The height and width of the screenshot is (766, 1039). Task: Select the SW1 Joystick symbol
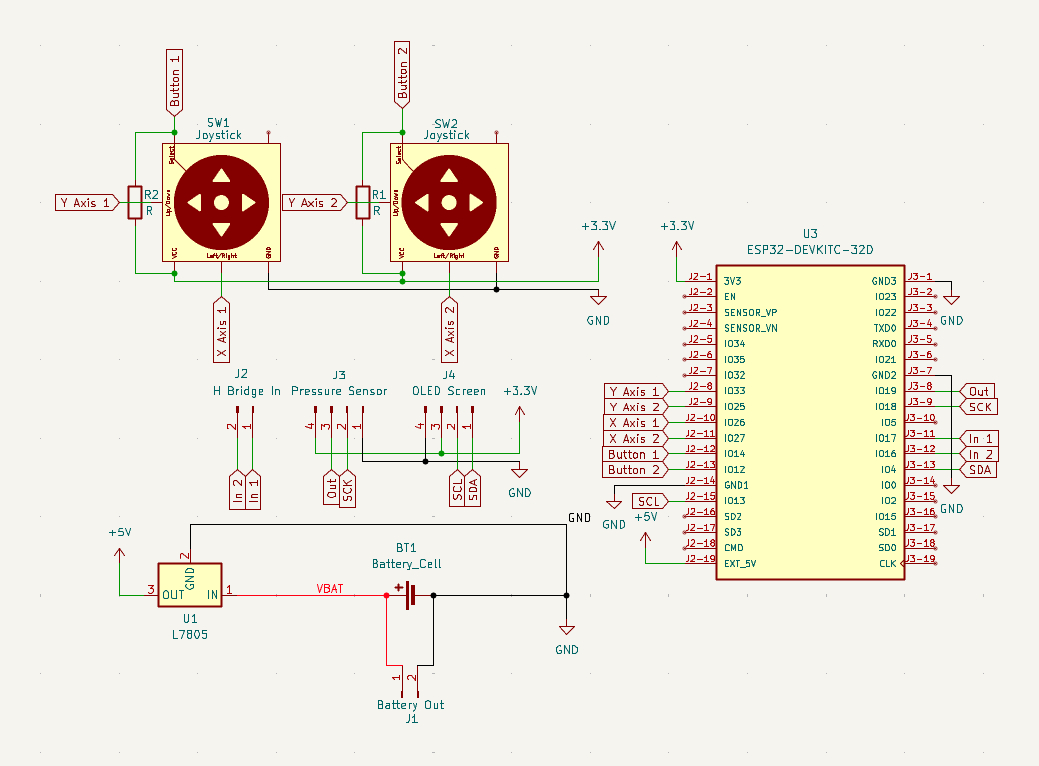pos(221,203)
